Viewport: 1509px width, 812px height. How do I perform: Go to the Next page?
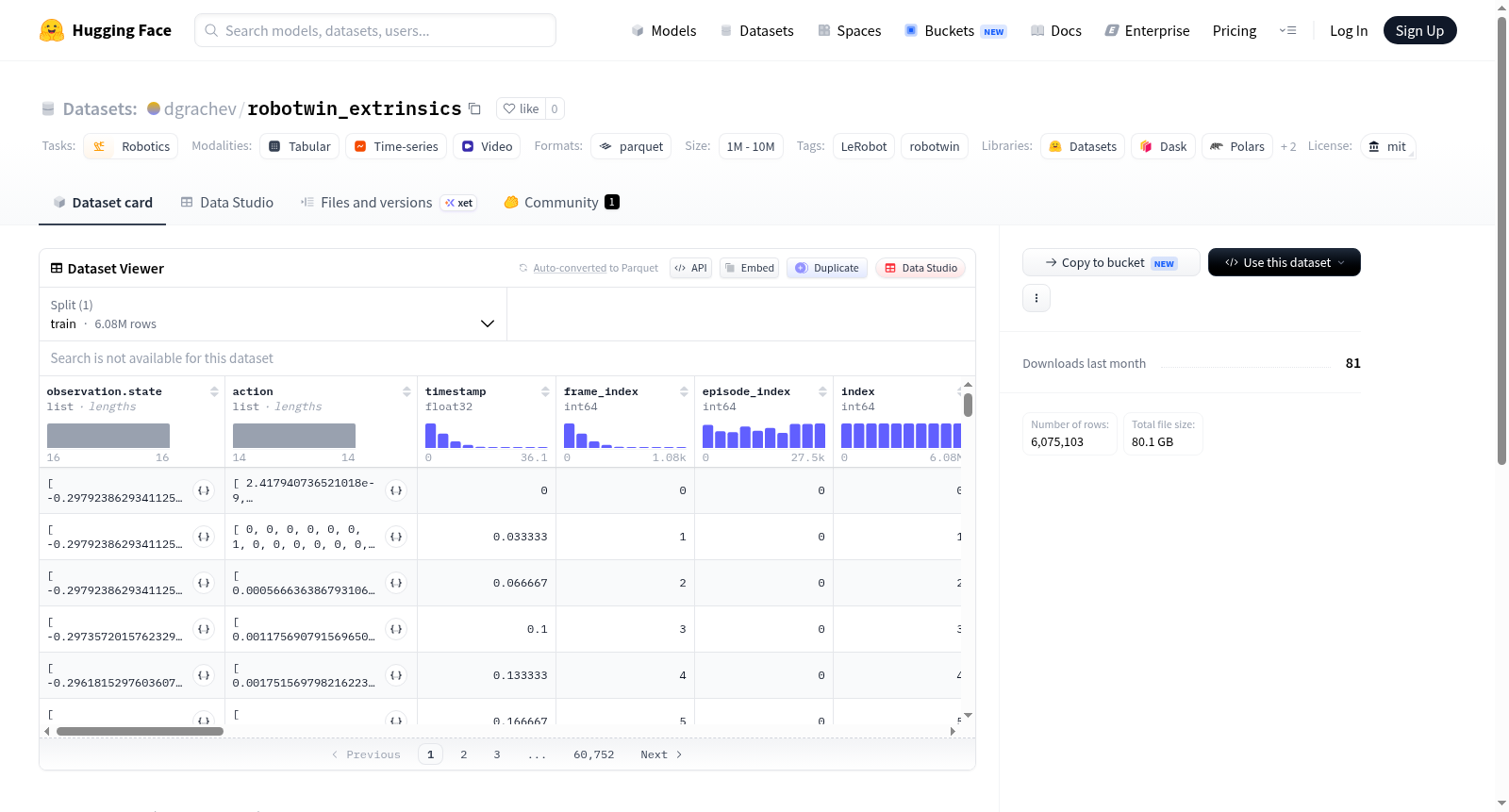pos(661,754)
